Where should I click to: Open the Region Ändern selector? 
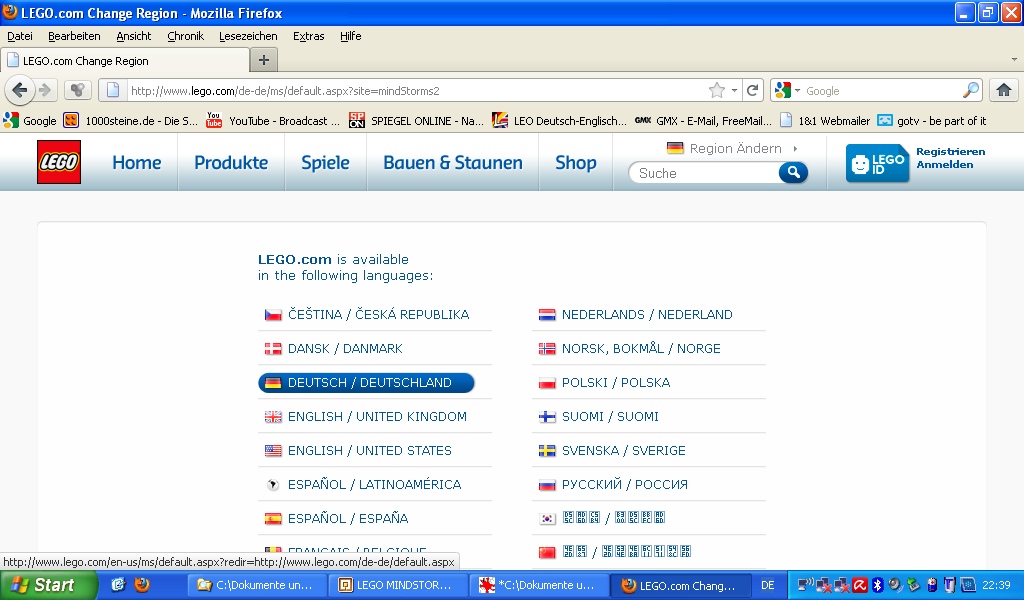click(735, 148)
